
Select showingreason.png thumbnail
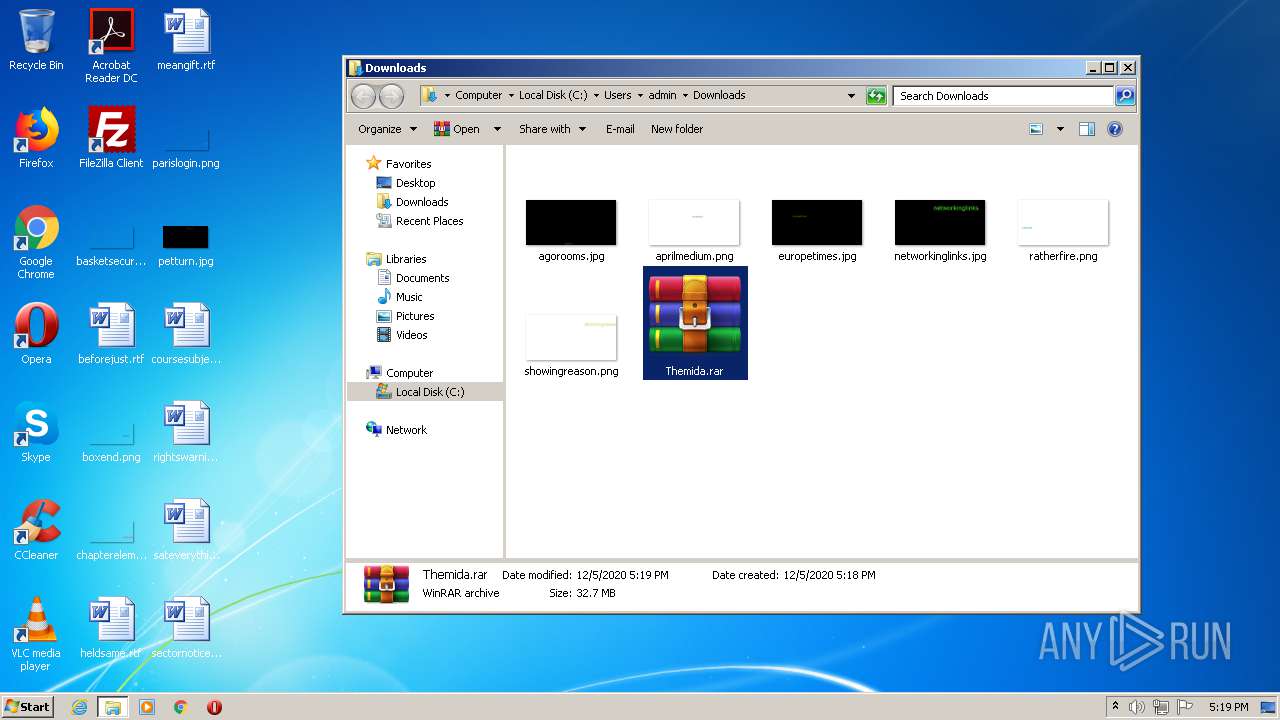(x=571, y=345)
